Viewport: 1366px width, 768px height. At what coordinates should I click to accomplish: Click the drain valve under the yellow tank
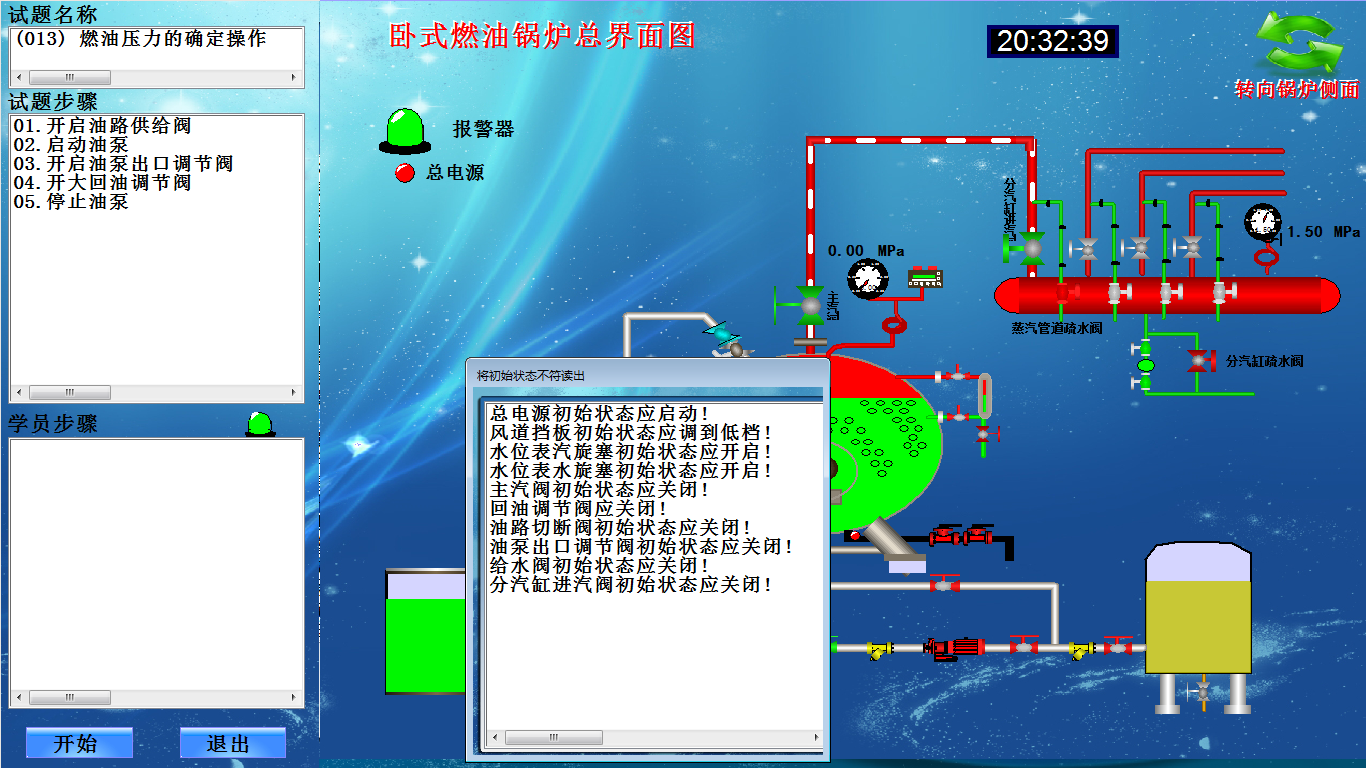(x=1202, y=690)
